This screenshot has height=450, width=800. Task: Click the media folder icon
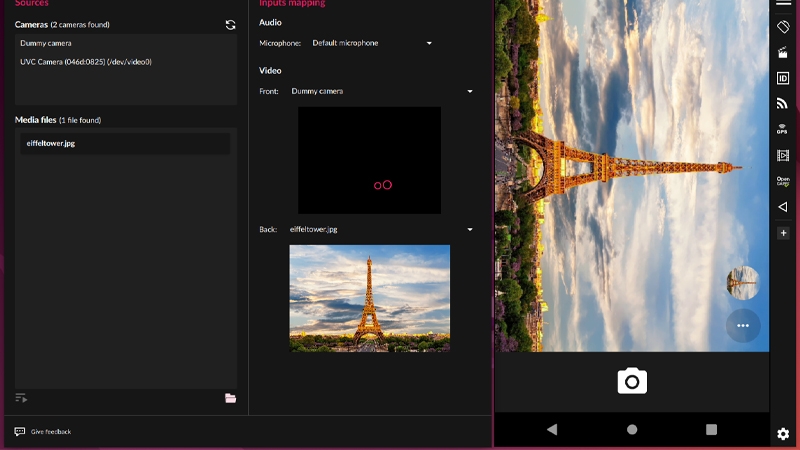(x=231, y=398)
